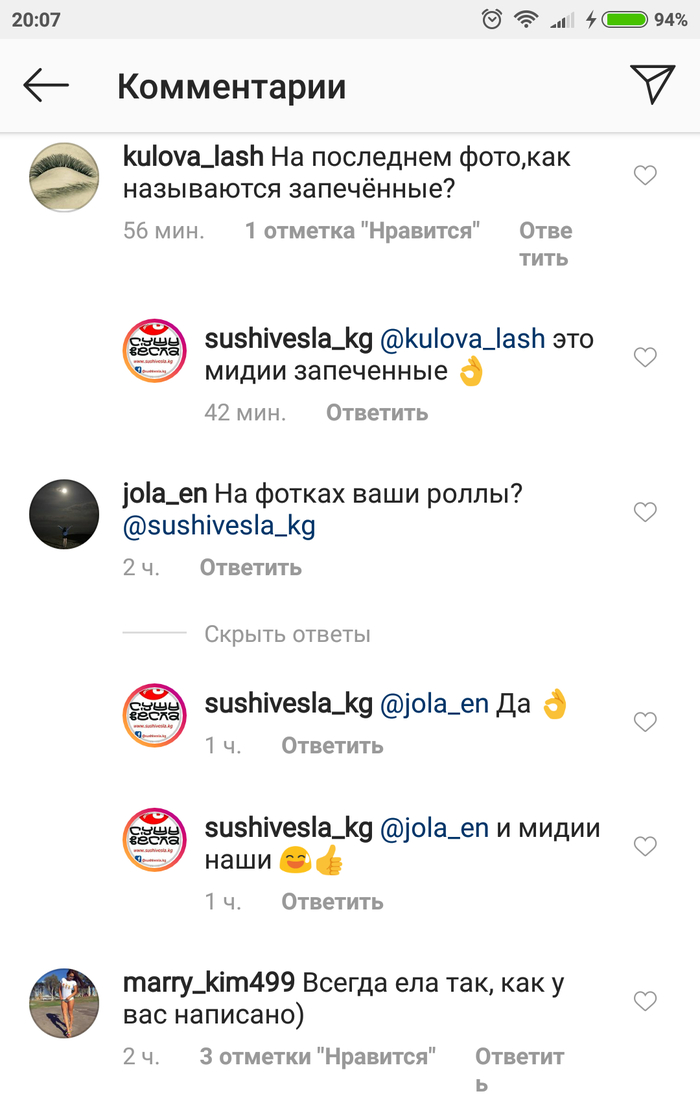Screen dimensions: 700x1120
Task: Open jola_en's avatar
Action: 64,514
